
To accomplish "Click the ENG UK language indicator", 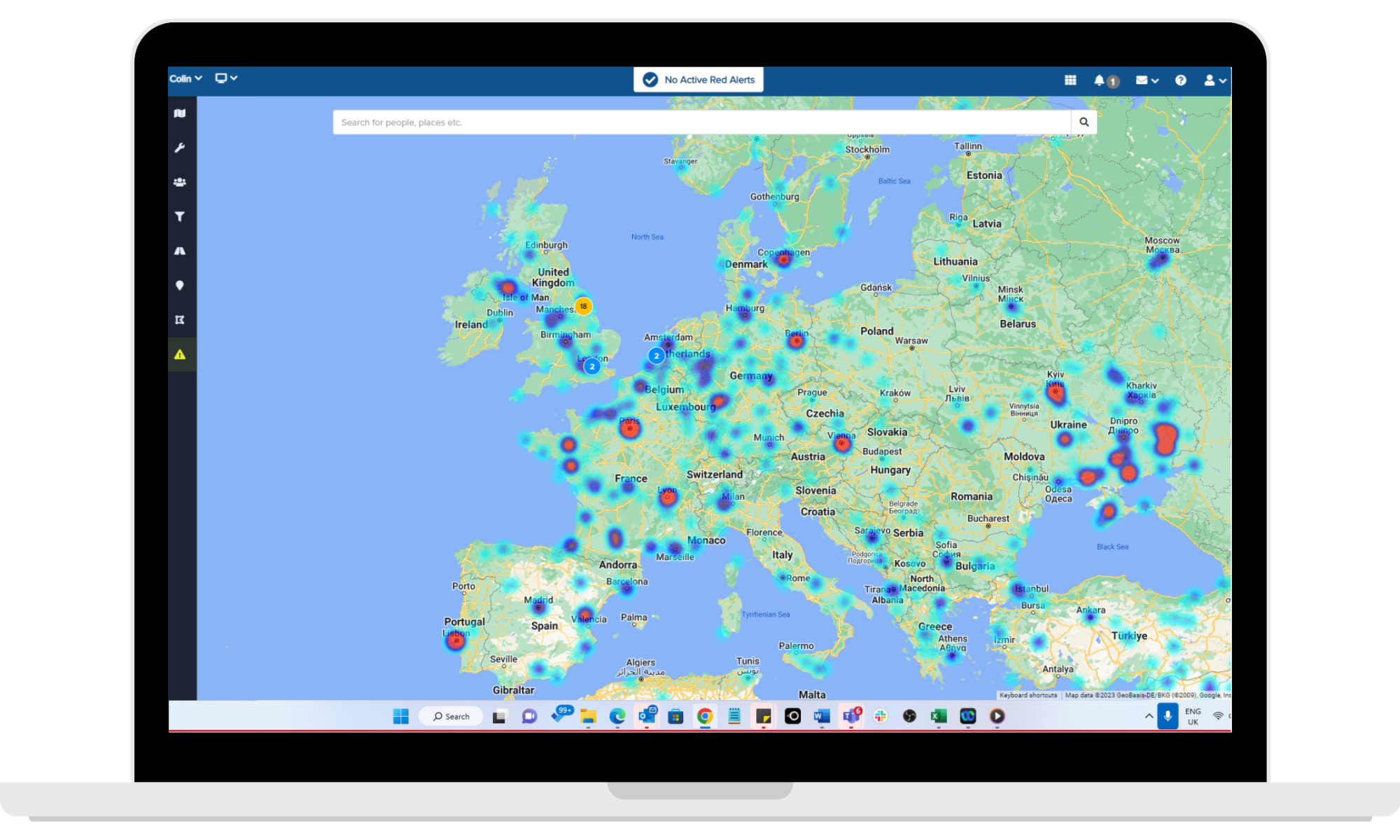I will point(1193,716).
